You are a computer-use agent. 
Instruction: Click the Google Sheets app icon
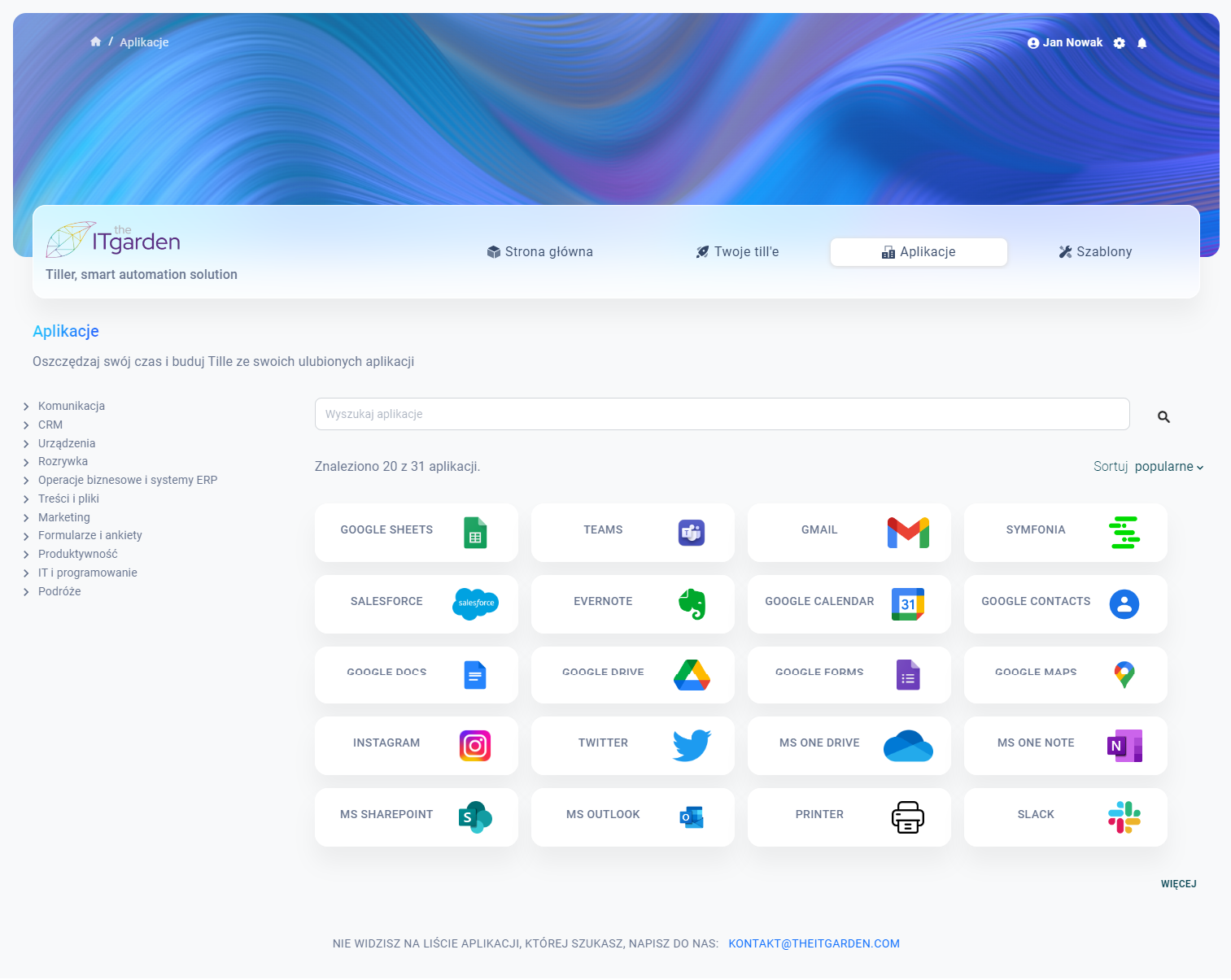[475, 533]
